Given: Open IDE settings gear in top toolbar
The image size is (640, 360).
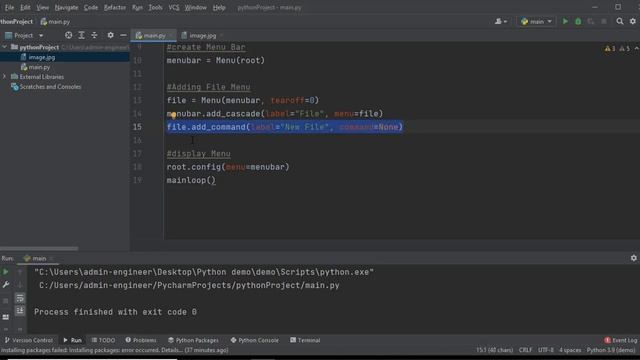Looking at the screenshot, I should (x=633, y=21).
